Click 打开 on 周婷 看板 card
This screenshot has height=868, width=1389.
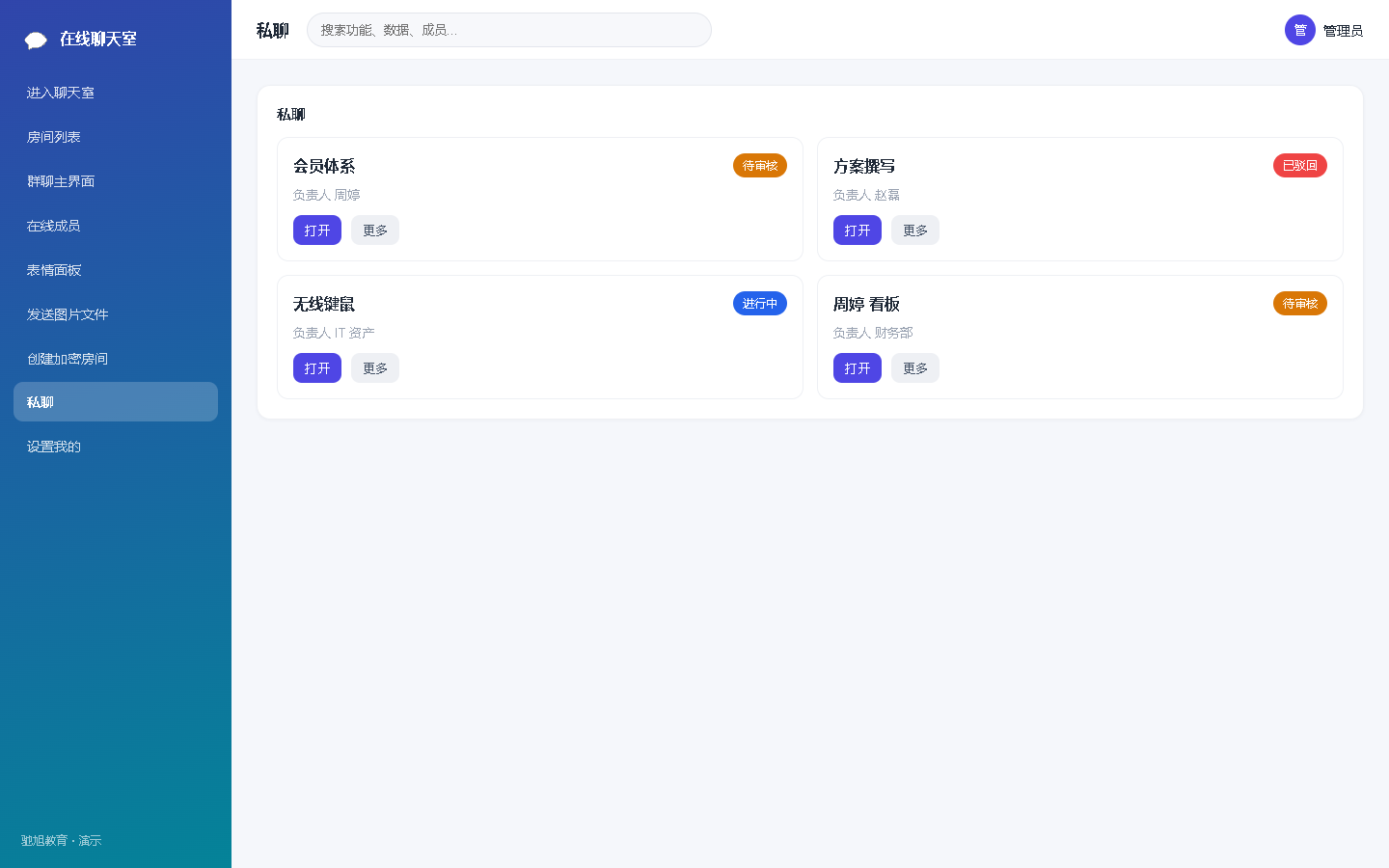tap(858, 368)
